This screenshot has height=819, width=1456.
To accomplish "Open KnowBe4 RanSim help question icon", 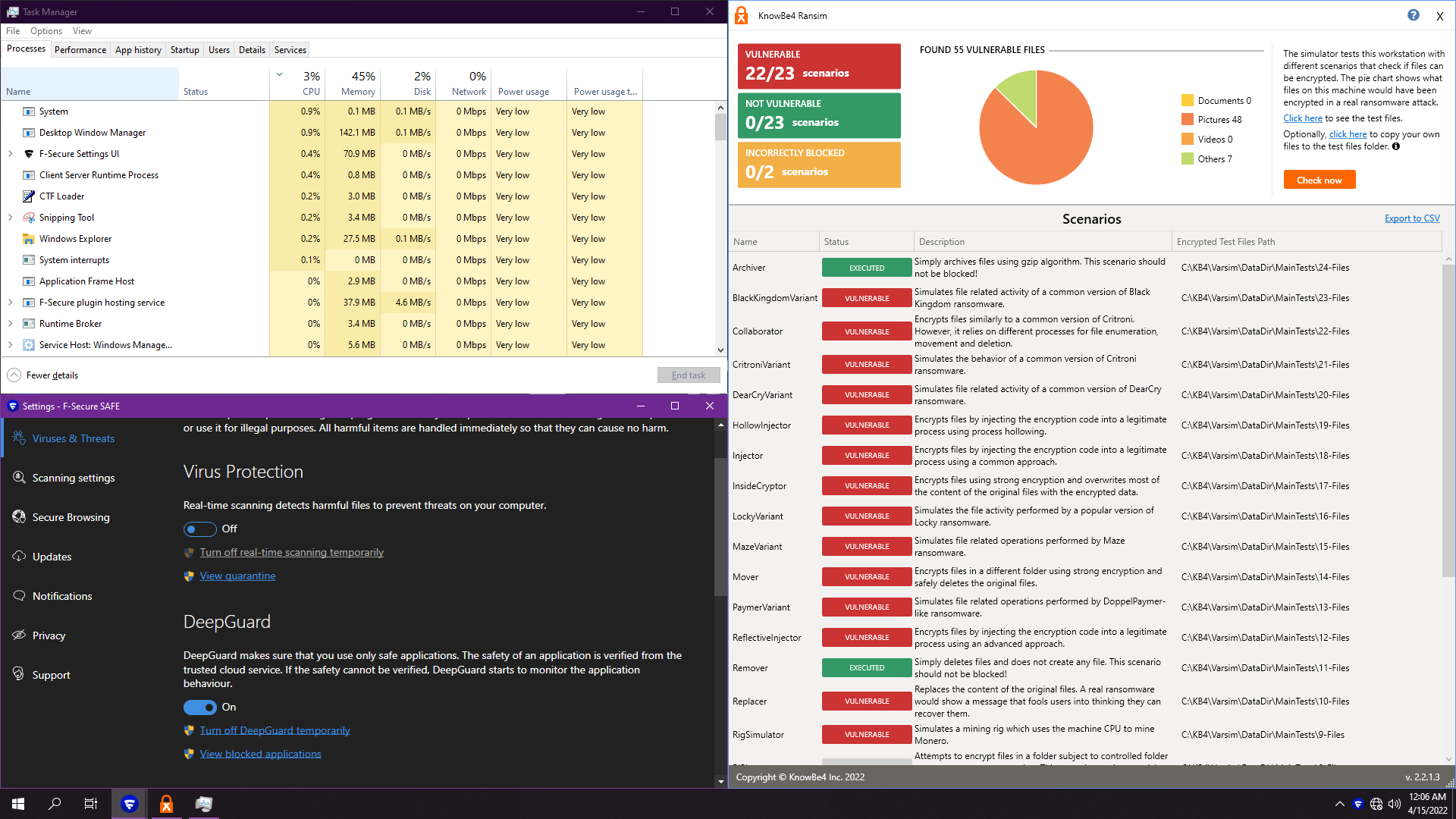I will coord(1413,15).
